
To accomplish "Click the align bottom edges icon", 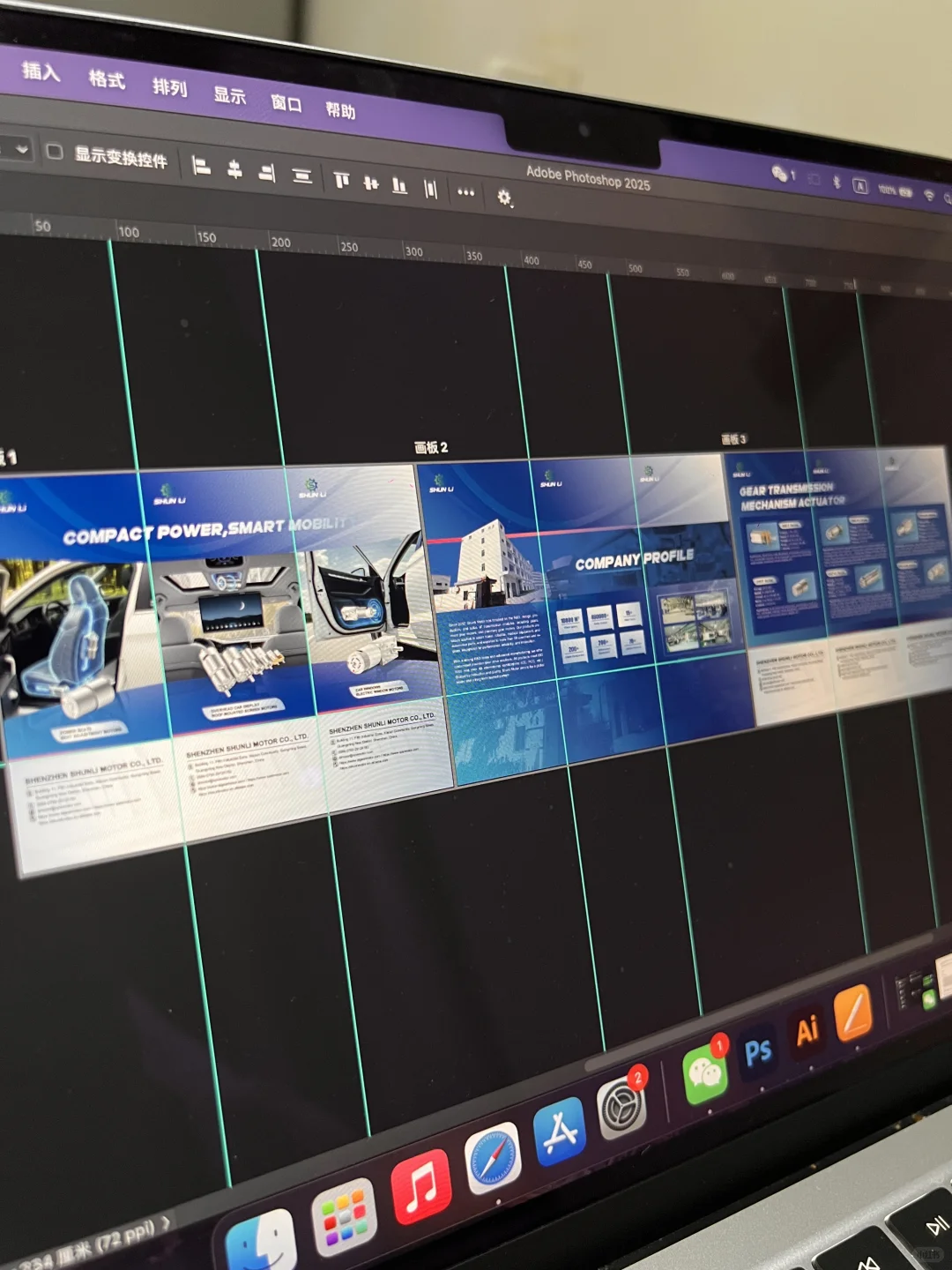I will coord(400,186).
